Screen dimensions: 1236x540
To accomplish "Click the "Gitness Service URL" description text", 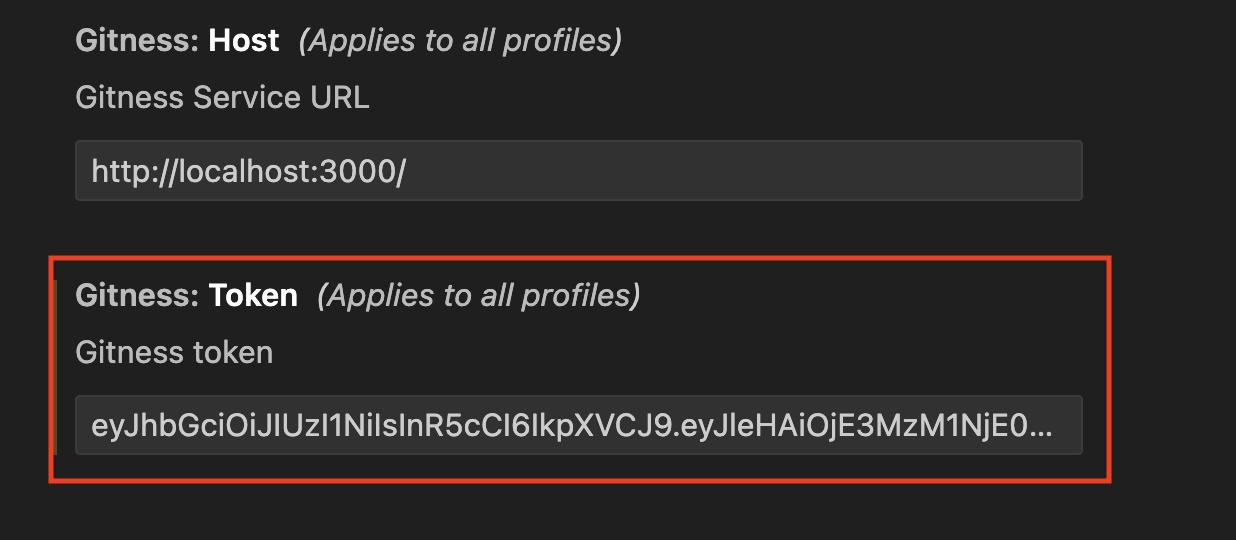I will (222, 98).
